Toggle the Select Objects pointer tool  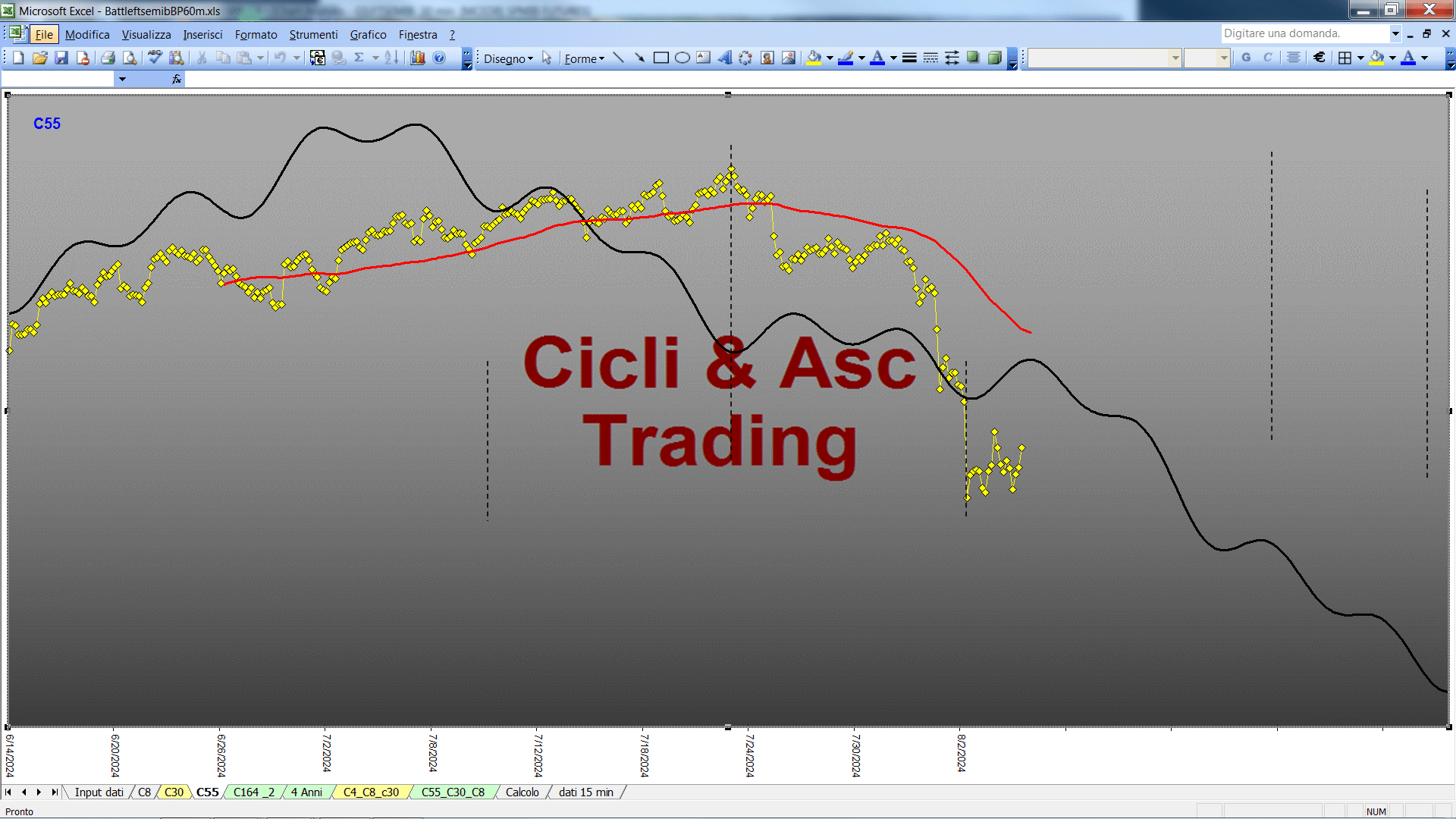tap(547, 58)
